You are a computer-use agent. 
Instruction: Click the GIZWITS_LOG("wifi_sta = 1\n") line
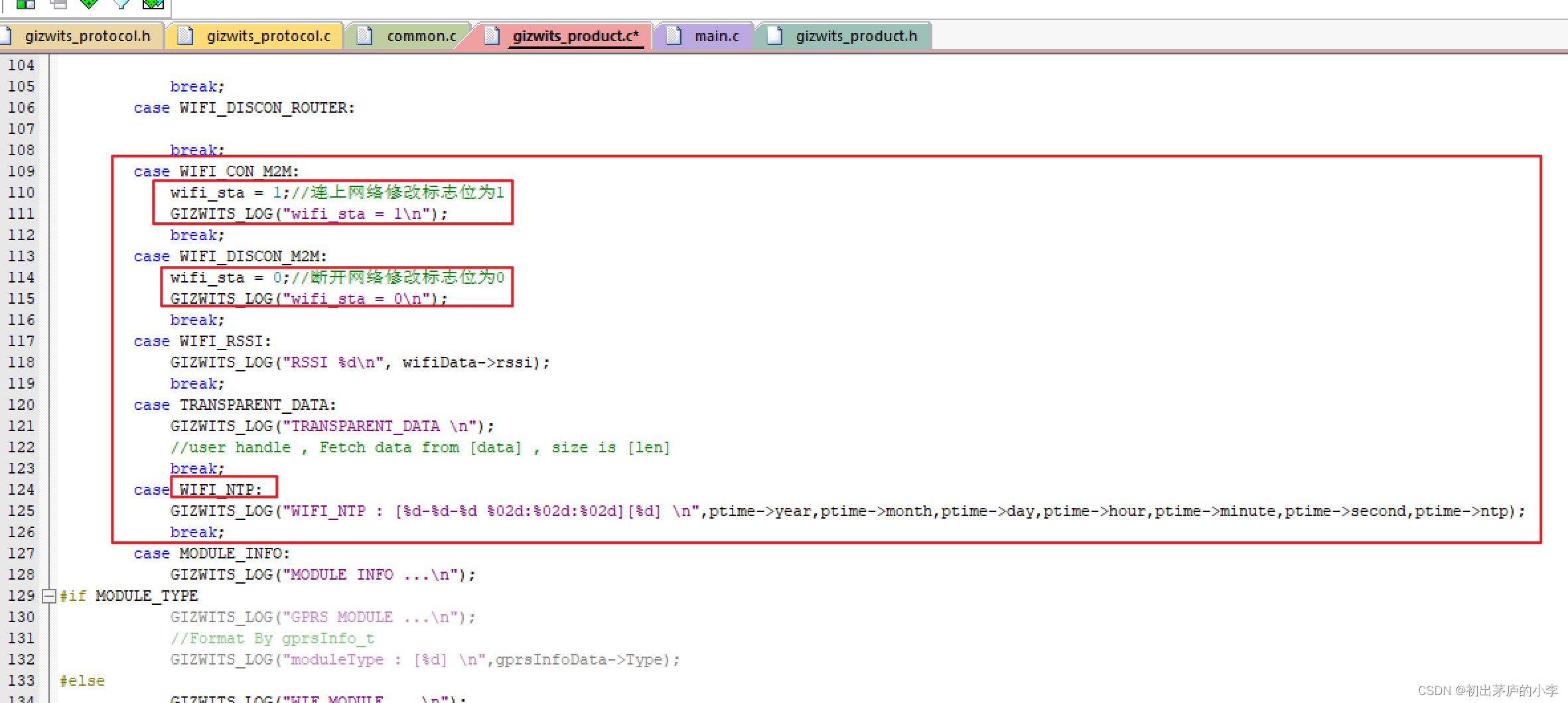click(309, 214)
